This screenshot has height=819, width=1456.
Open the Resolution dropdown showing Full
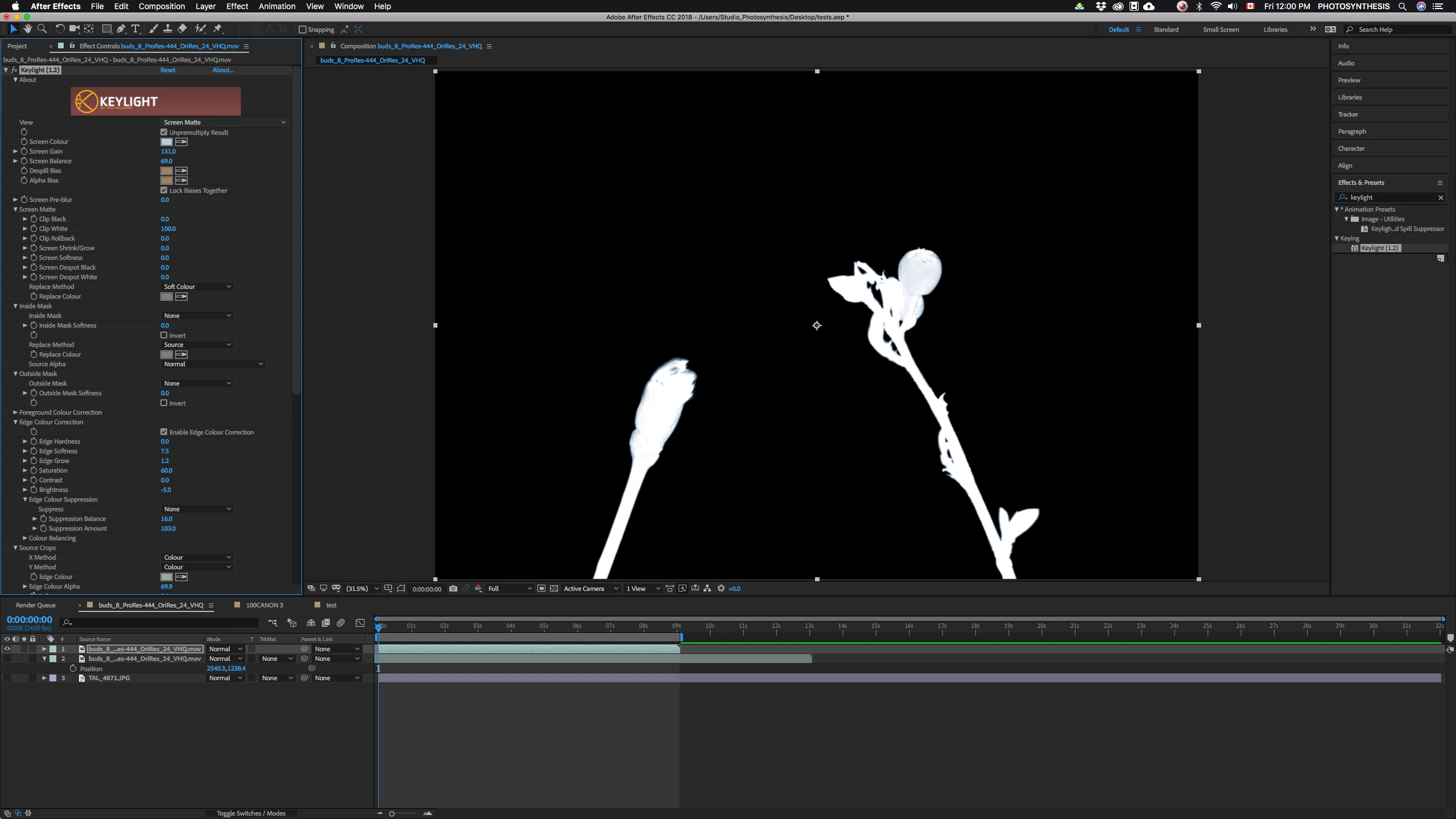[x=509, y=589]
